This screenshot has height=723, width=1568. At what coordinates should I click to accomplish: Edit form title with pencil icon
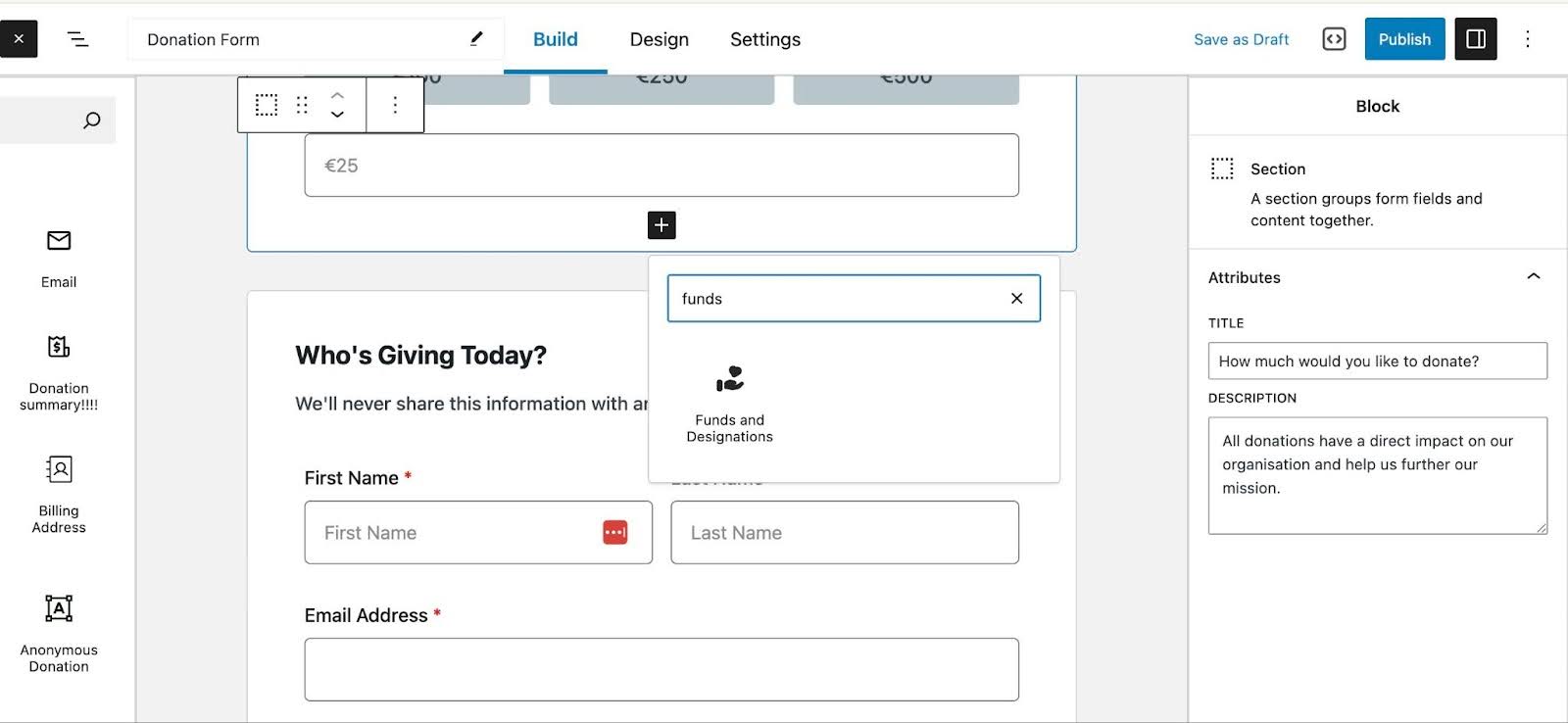coord(476,39)
